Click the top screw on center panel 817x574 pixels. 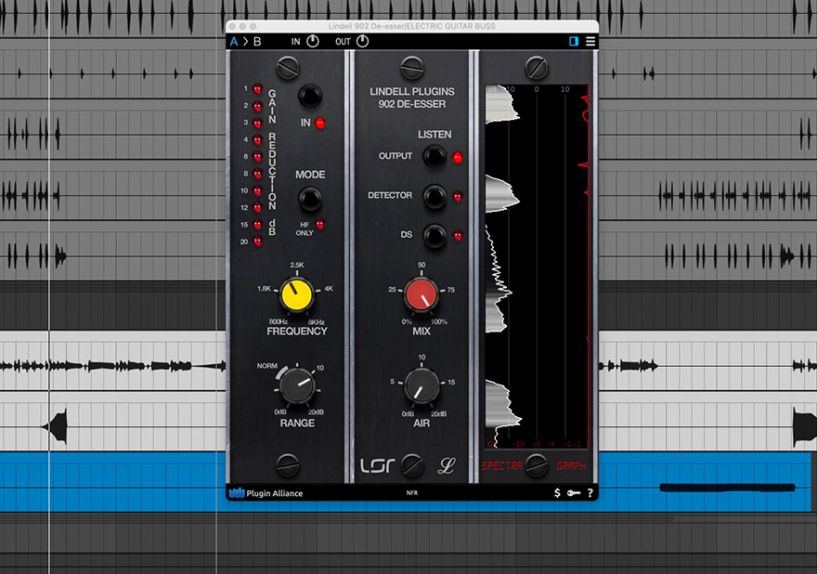pos(412,68)
